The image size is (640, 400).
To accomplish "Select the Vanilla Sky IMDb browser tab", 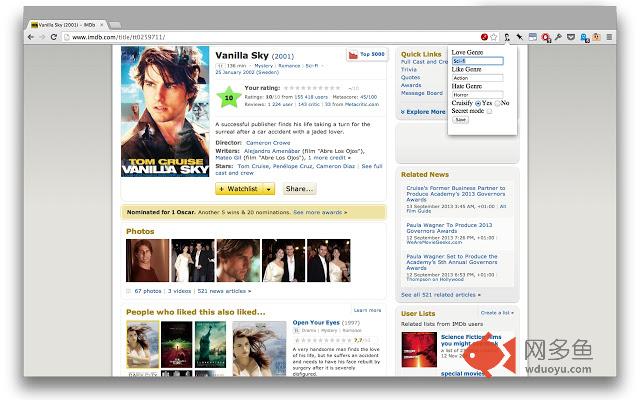I will pyautogui.click(x=67, y=25).
